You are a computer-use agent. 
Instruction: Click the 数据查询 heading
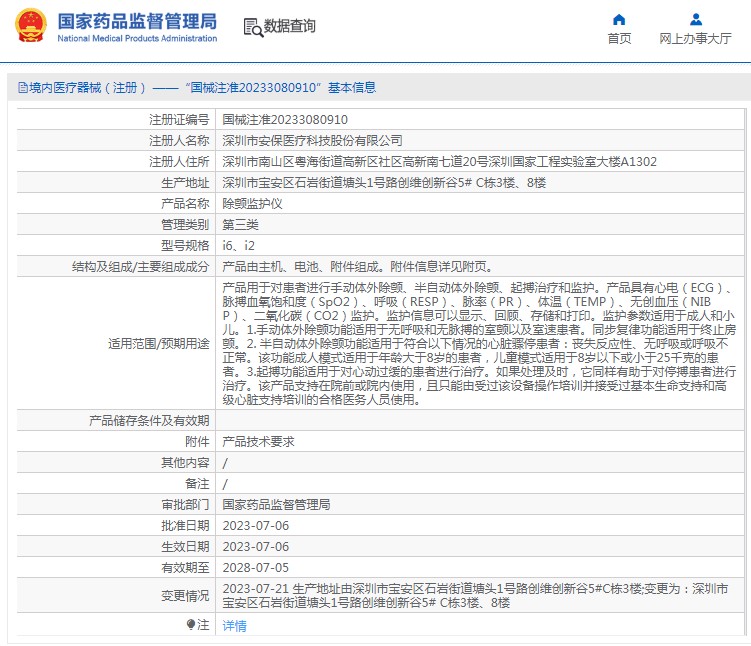(289, 26)
